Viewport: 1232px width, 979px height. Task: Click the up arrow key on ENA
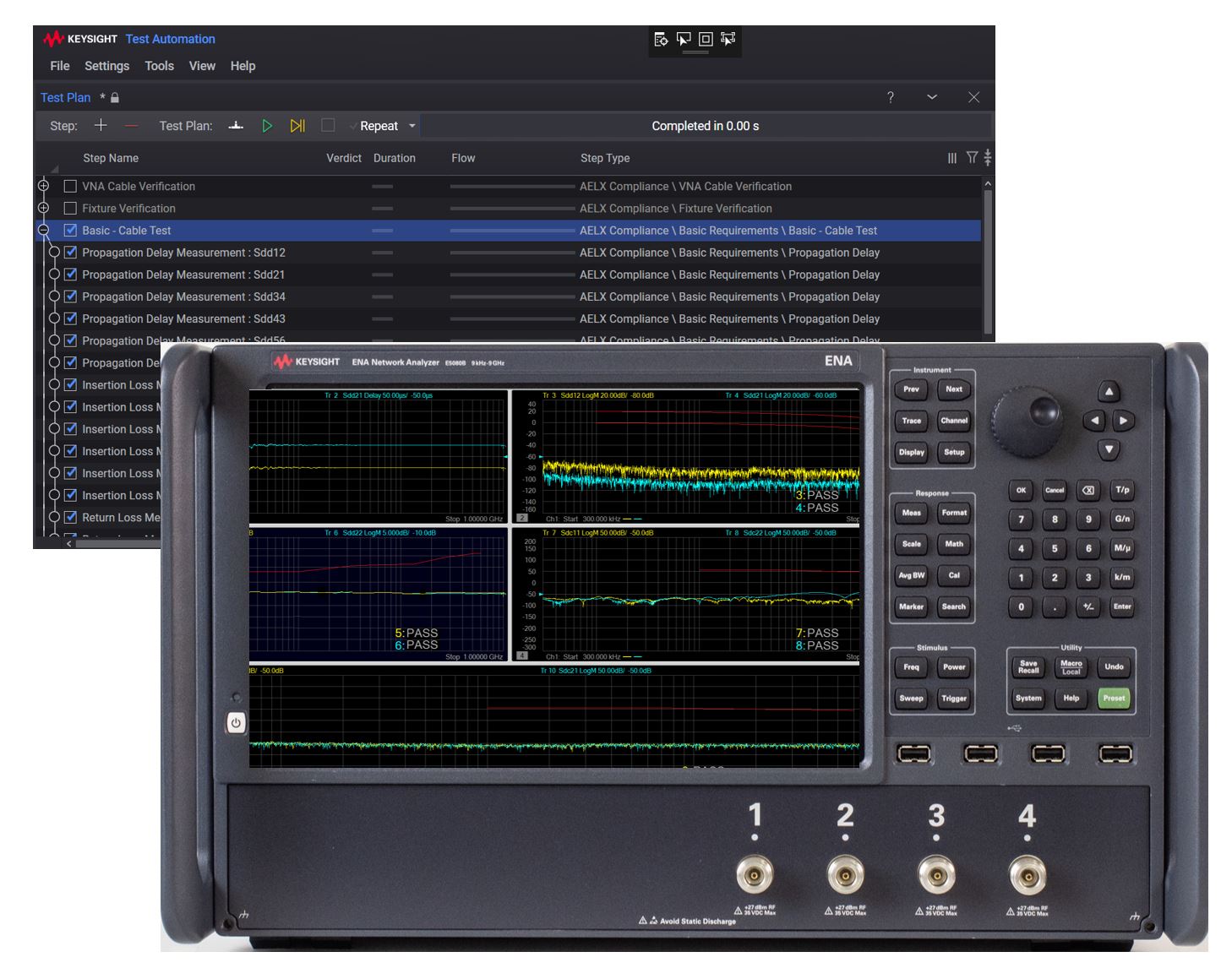click(1109, 391)
